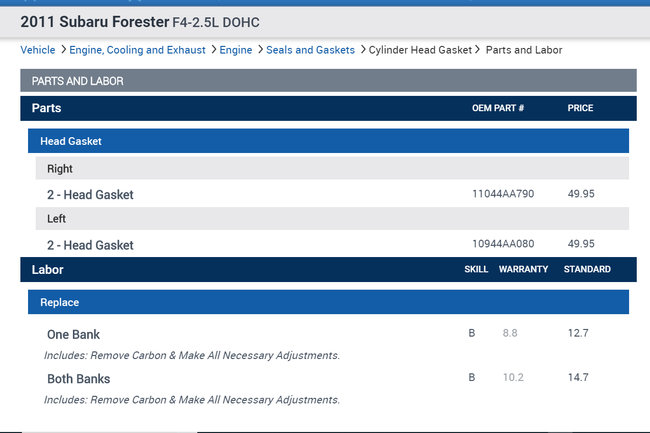
Task: Click the 2011 Subaru Forester title
Action: (x=95, y=21)
